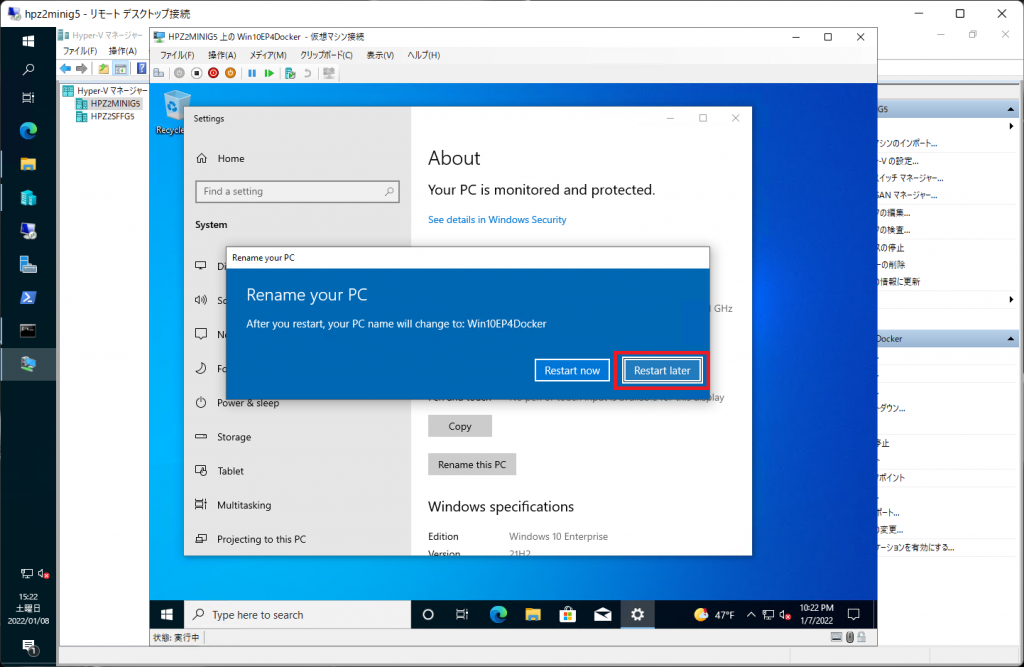Go to Settings Home
Screen dimensions: 1024x667
220,158
